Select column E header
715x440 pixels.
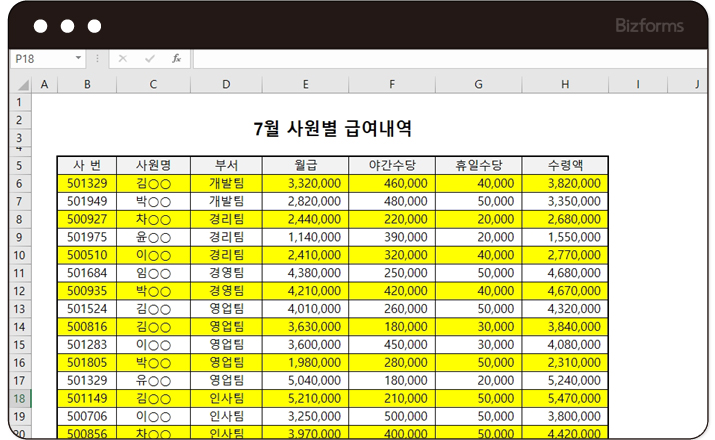pos(305,85)
